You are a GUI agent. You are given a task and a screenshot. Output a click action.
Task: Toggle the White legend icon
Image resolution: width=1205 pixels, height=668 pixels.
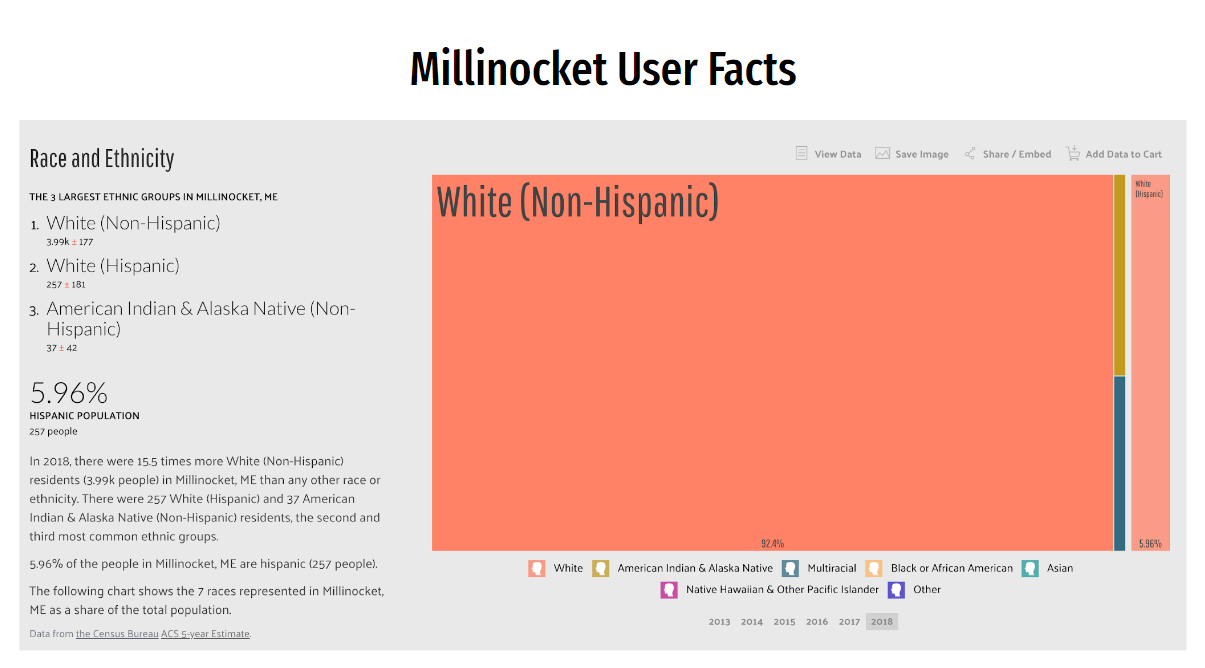(x=537, y=568)
